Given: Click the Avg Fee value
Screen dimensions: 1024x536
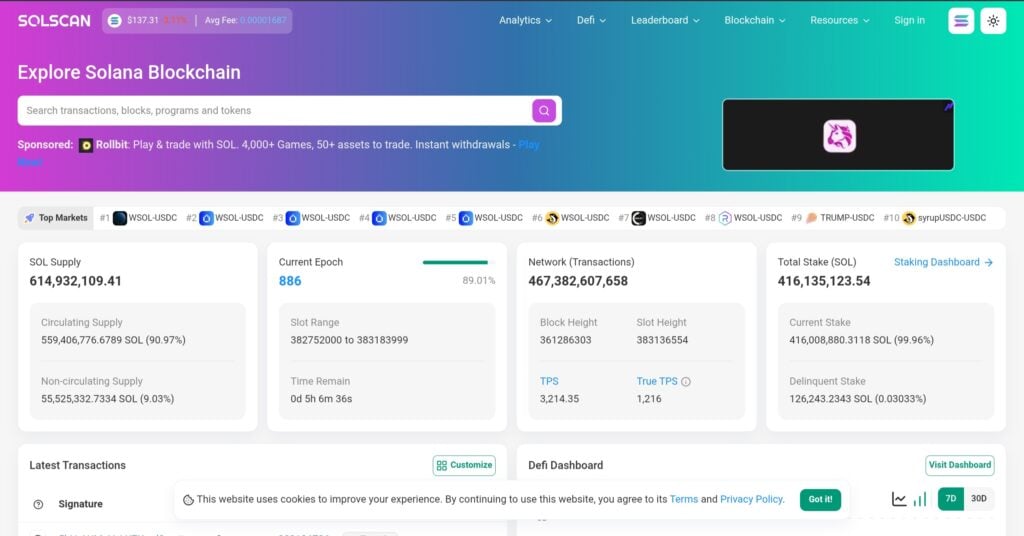Looking at the screenshot, I should tap(263, 21).
